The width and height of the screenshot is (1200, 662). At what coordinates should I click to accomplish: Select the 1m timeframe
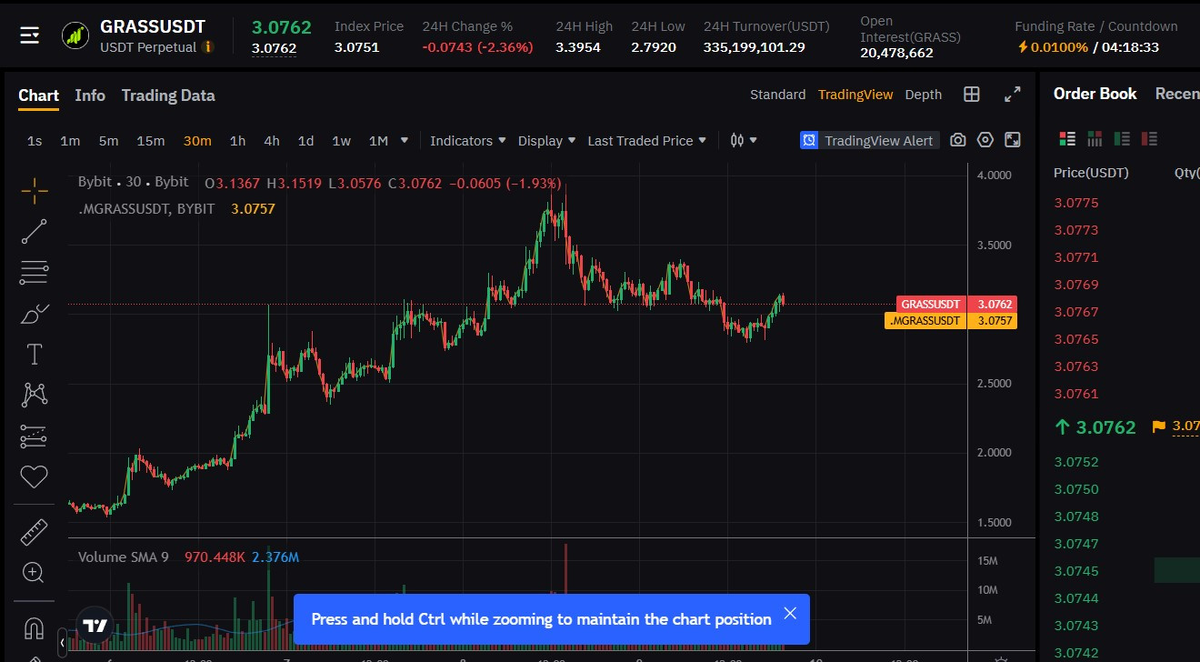pyautogui.click(x=70, y=141)
